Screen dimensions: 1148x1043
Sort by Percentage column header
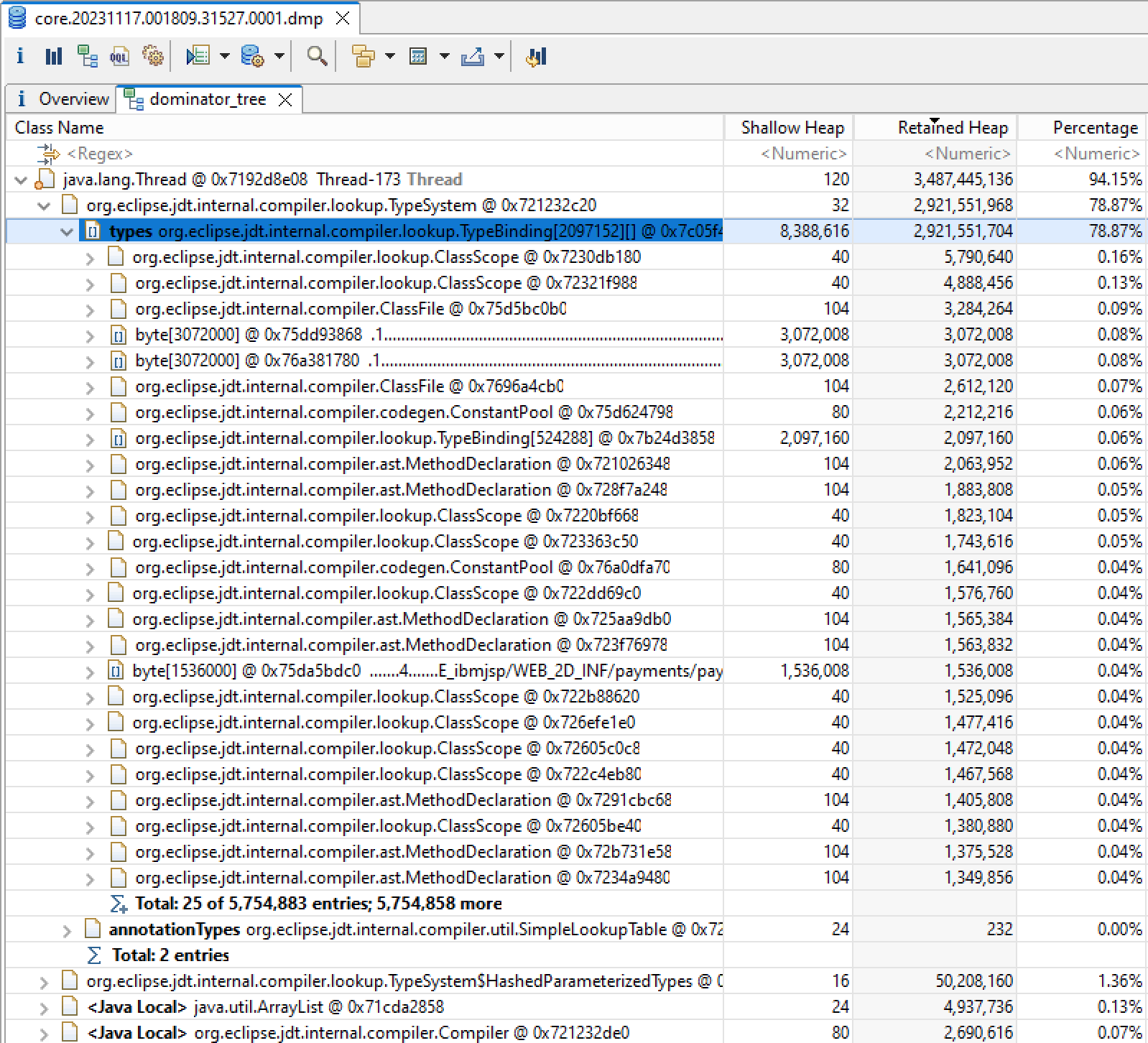click(x=1081, y=127)
